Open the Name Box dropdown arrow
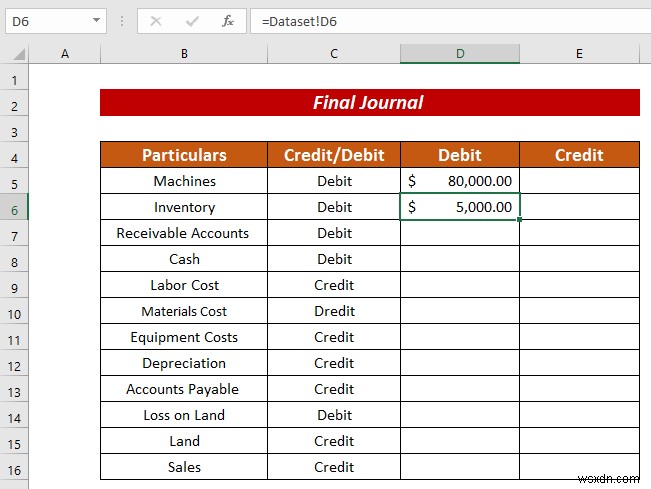The height and width of the screenshot is (489, 651). pos(96,20)
